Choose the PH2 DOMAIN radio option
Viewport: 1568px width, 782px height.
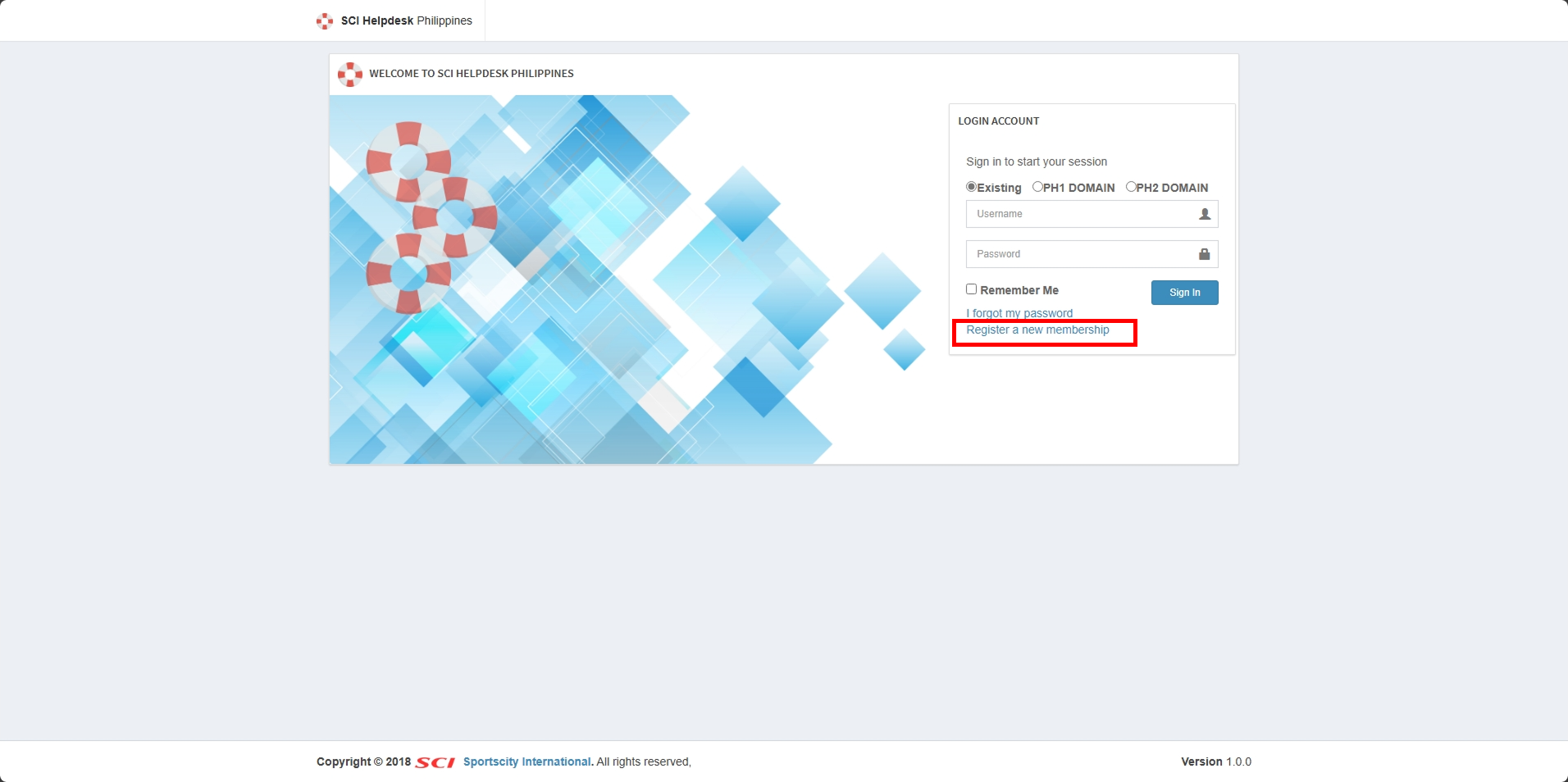[1131, 187]
